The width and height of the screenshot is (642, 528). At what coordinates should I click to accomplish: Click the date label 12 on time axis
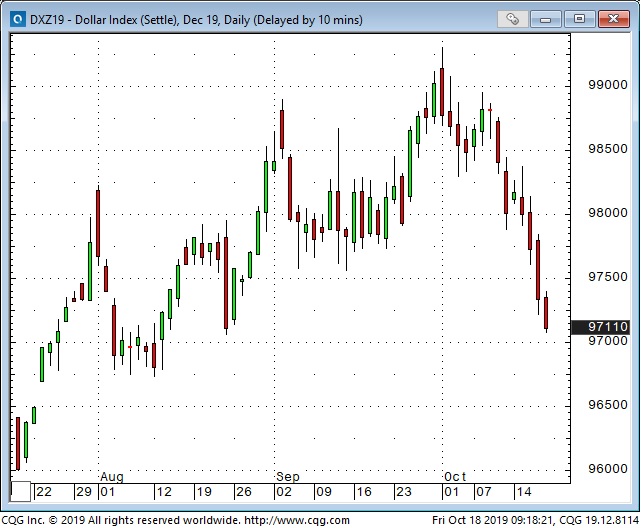164,492
